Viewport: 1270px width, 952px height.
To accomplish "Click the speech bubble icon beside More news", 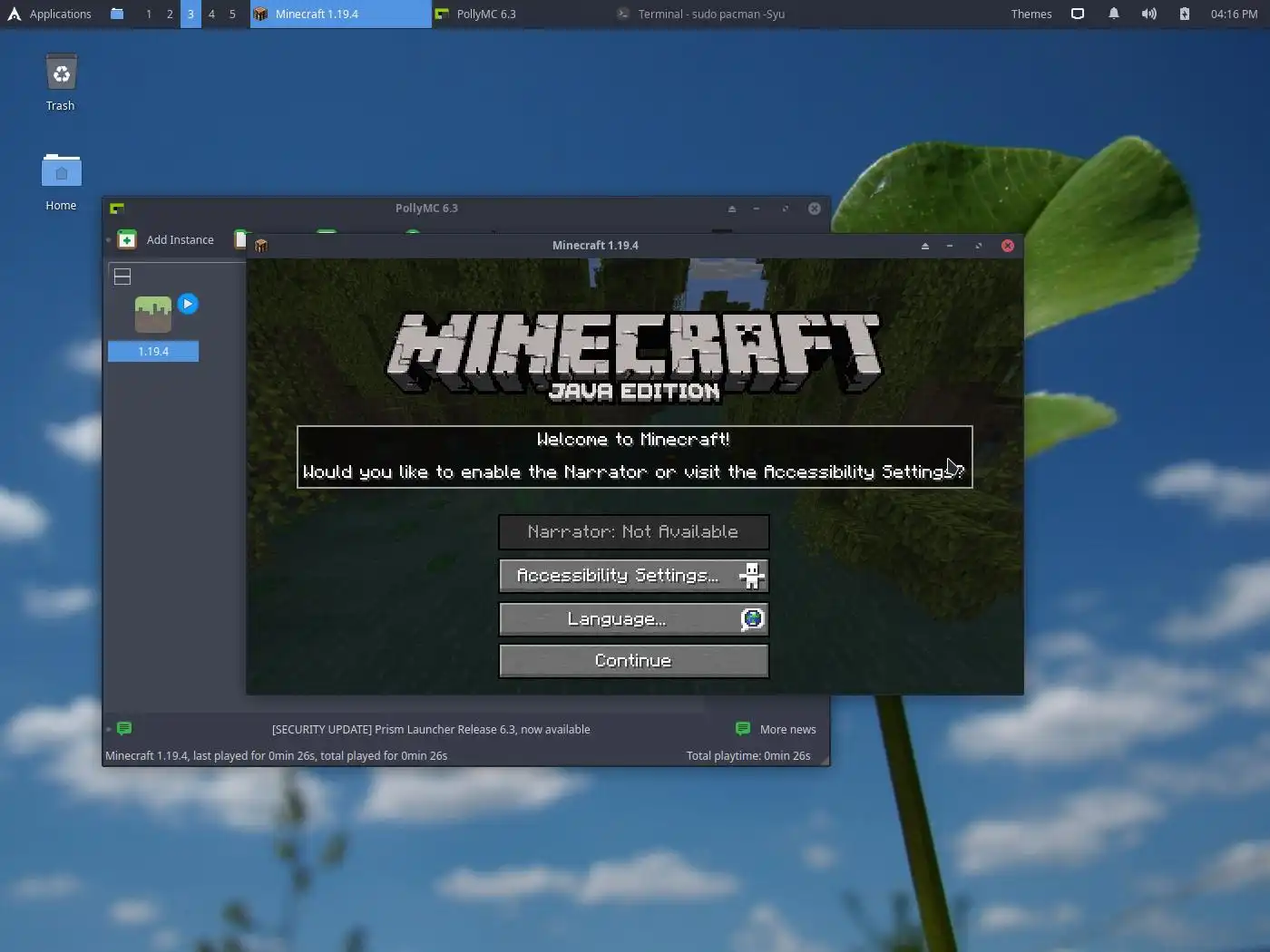I will point(743,728).
